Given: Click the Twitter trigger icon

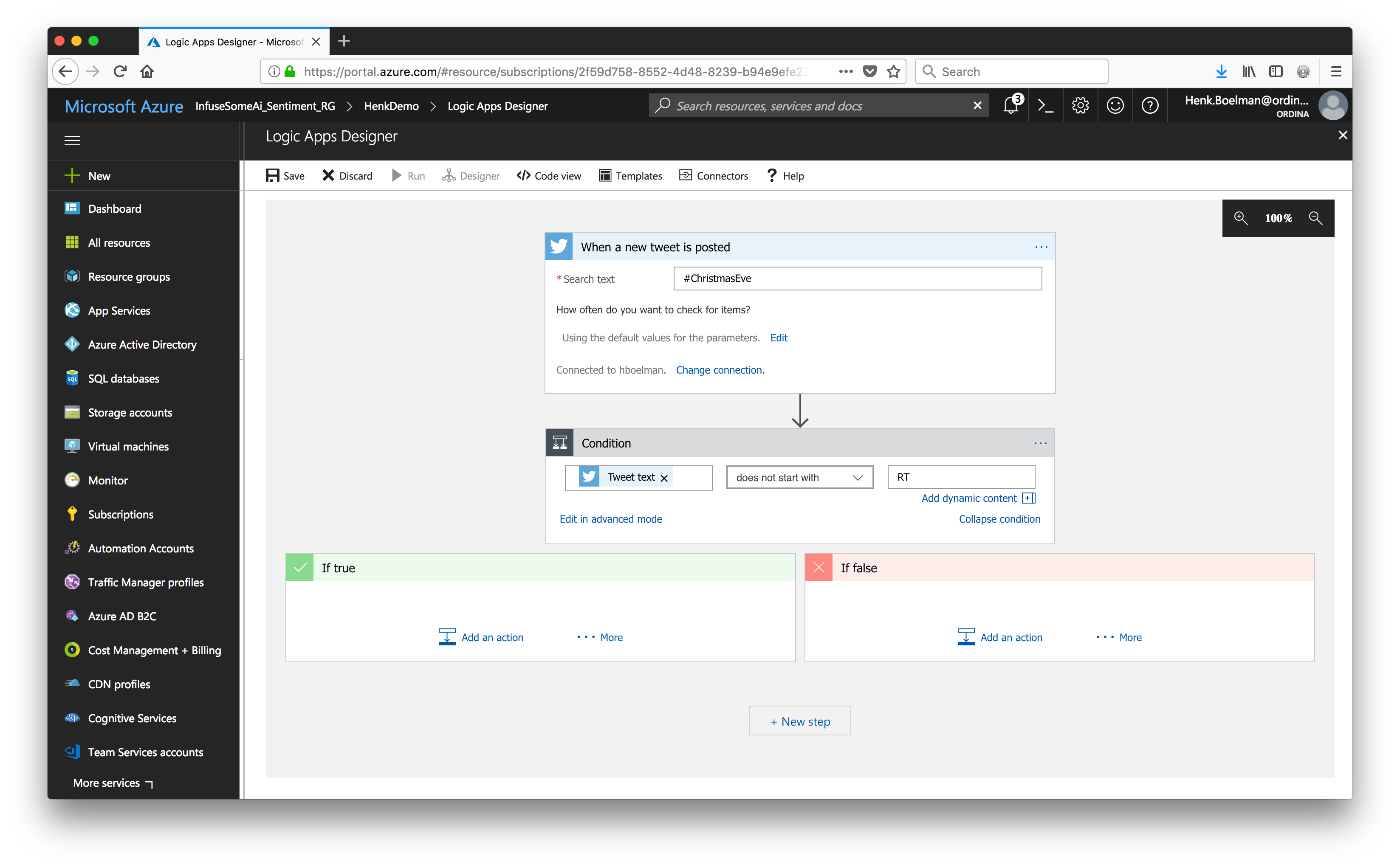Looking at the screenshot, I should pos(559,246).
